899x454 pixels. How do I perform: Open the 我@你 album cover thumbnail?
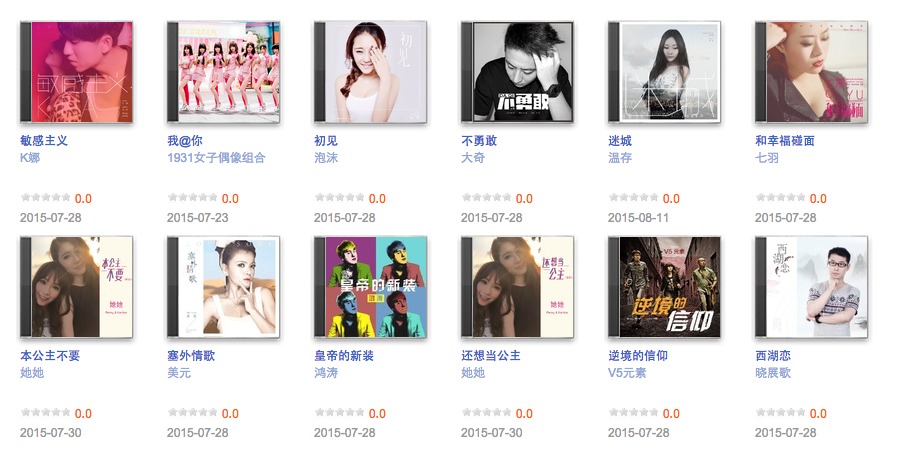(224, 72)
